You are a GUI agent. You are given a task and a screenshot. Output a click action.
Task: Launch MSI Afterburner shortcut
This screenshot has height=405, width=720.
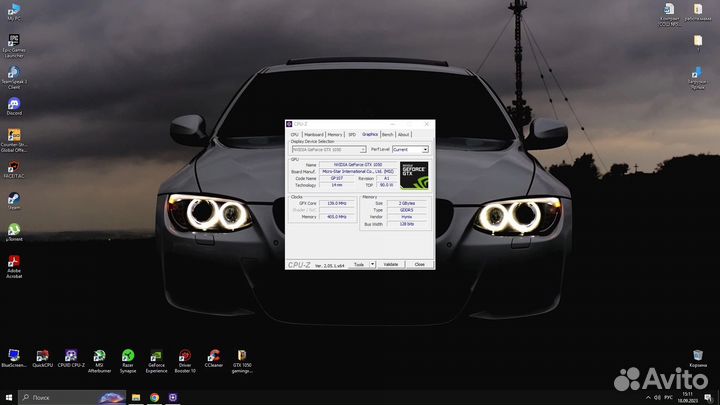pos(99,361)
